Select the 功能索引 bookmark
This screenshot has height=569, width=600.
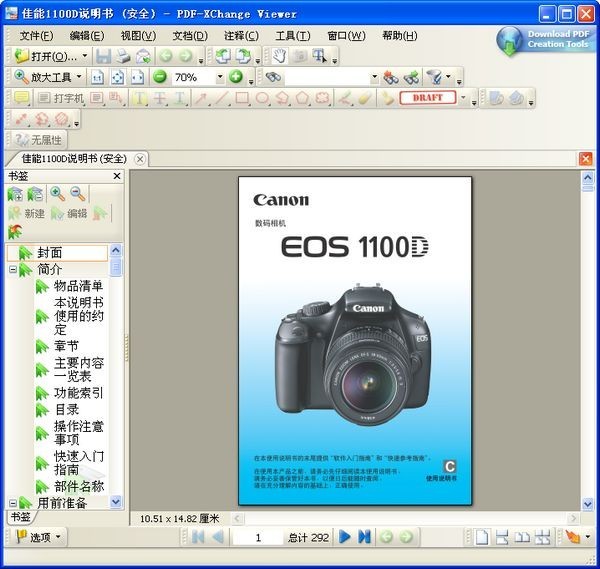click(78, 393)
